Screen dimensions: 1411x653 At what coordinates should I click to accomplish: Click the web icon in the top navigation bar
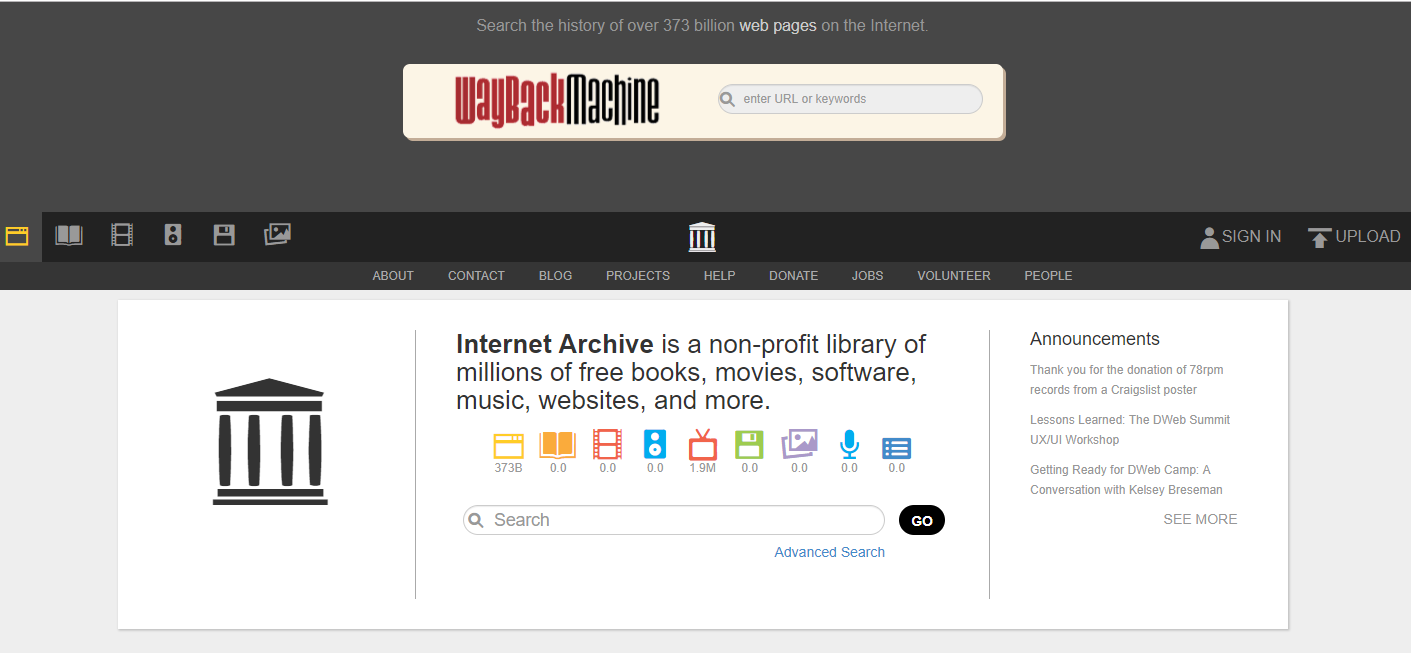16,237
